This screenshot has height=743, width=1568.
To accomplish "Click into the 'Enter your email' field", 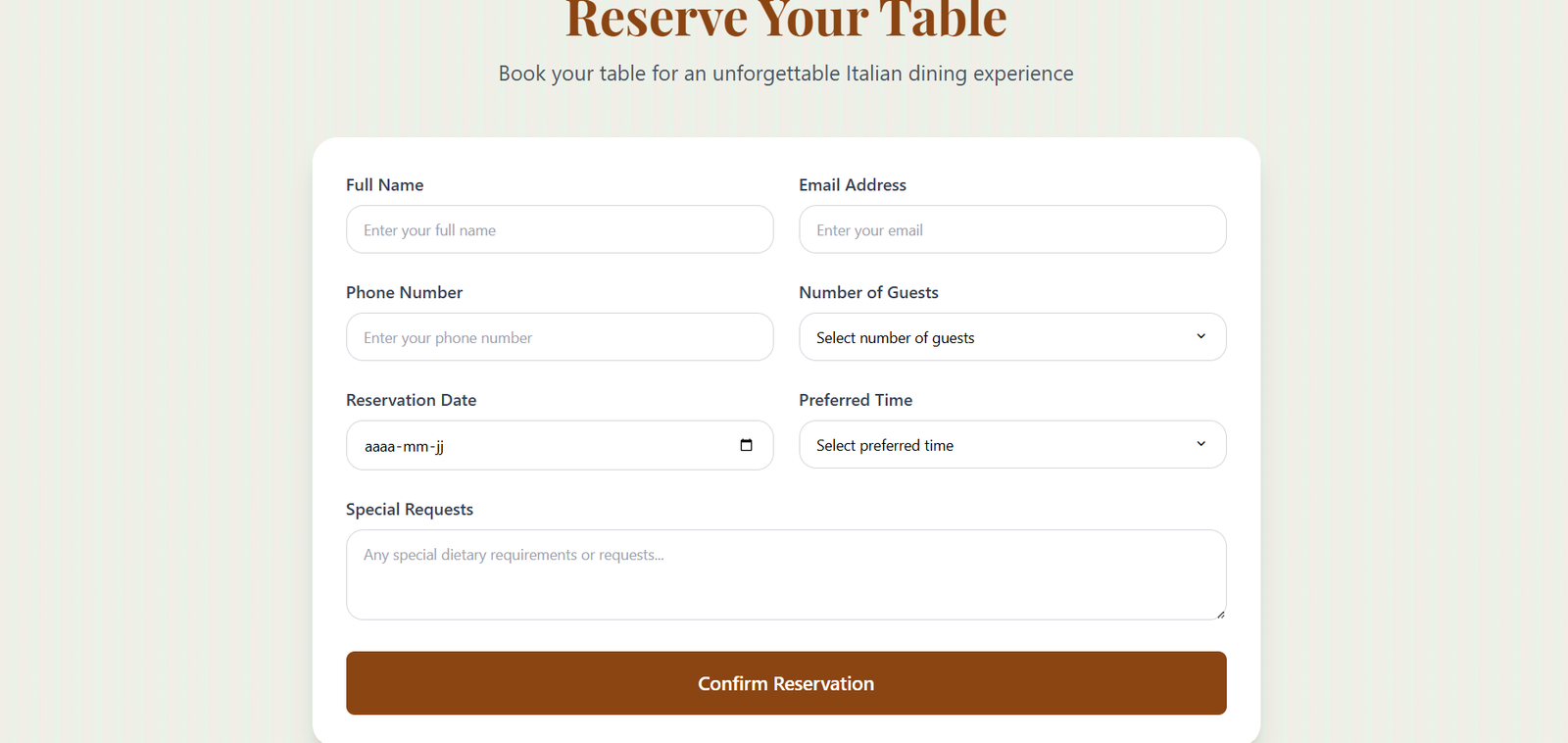I will coord(1011,229).
